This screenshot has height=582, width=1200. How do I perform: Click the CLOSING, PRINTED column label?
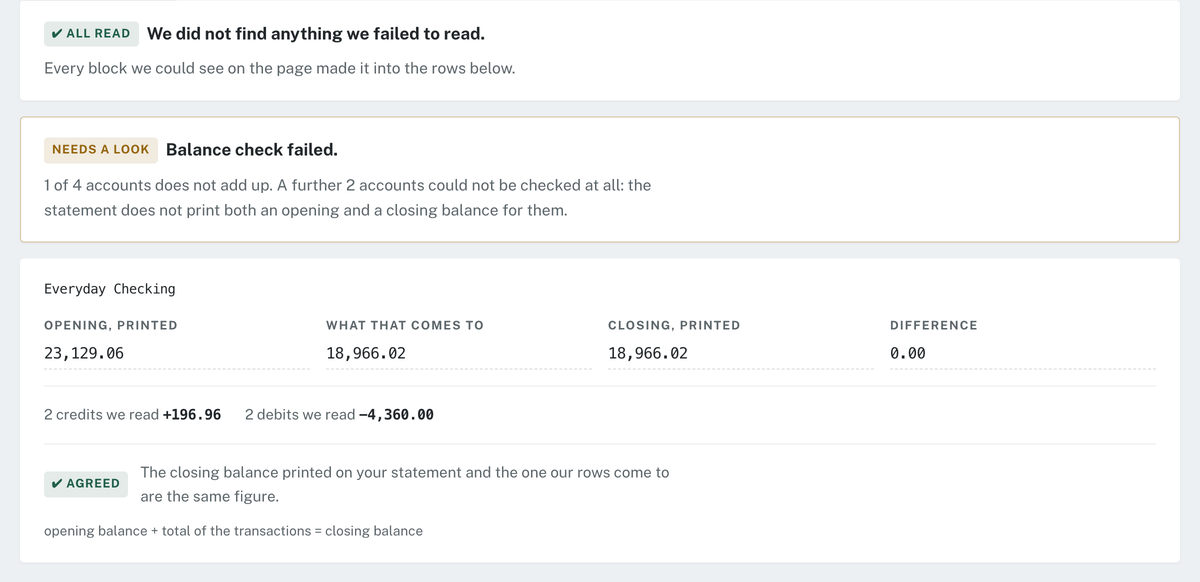pyautogui.click(x=674, y=325)
